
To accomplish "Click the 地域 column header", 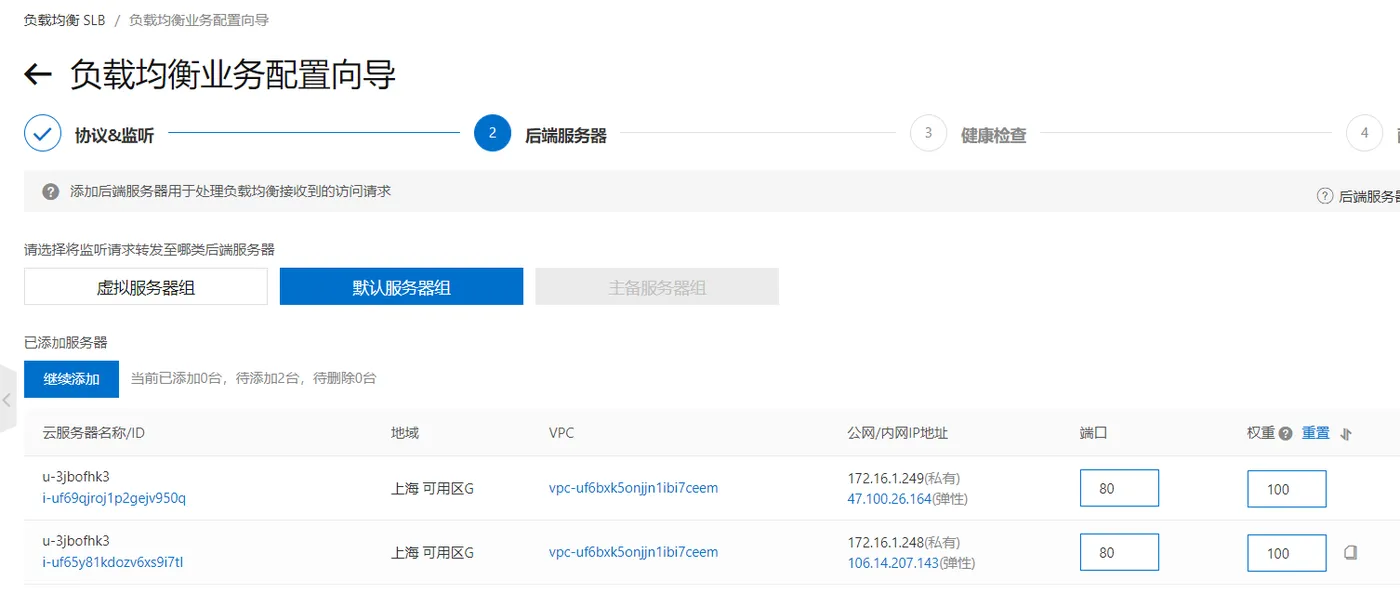I will [405, 433].
